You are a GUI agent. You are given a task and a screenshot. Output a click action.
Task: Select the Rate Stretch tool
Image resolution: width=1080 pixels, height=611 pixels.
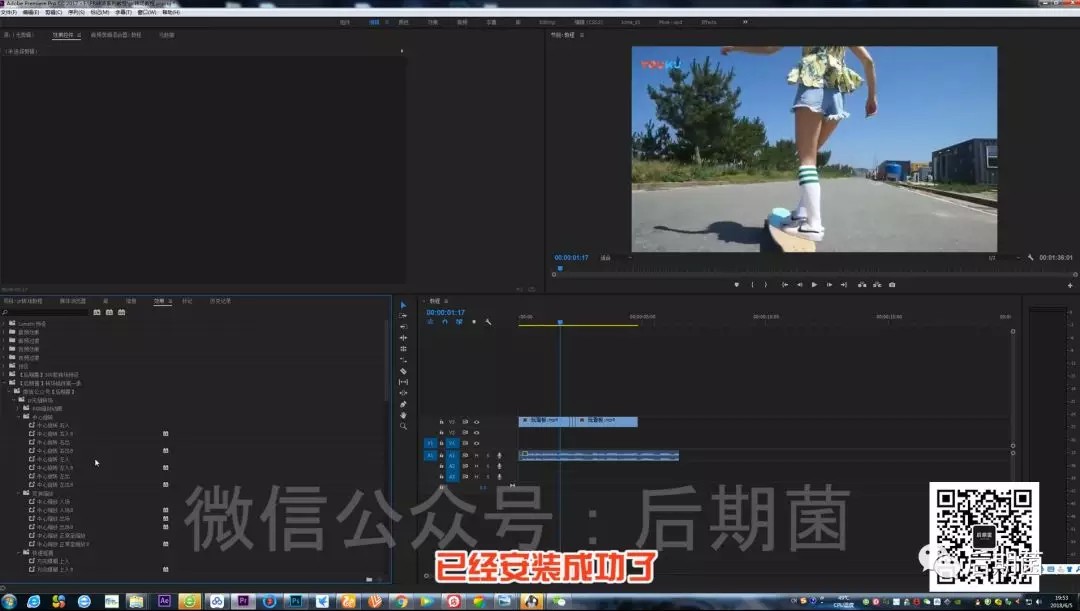[403, 360]
